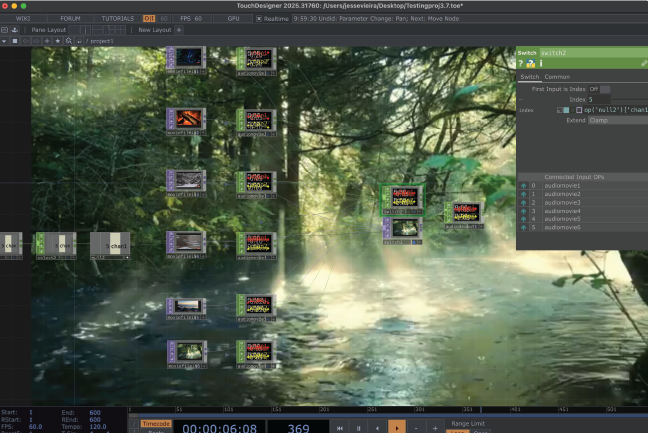Click the star bookmark icon in path bar
This screenshot has width=648, height=433.
[57, 41]
